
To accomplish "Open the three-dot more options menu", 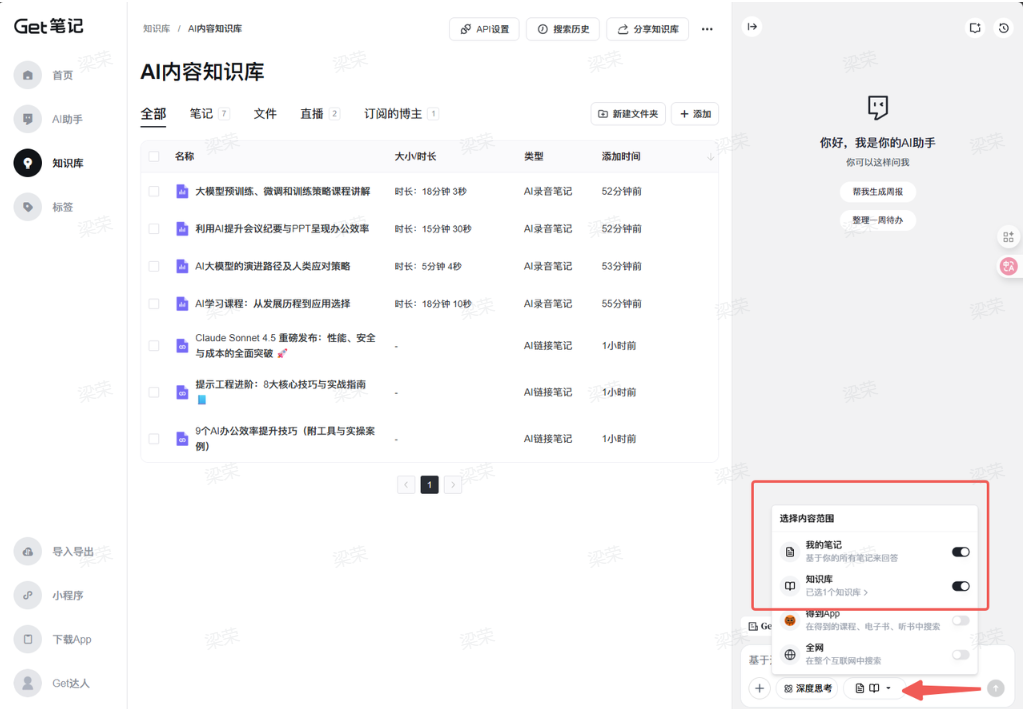I will [707, 29].
